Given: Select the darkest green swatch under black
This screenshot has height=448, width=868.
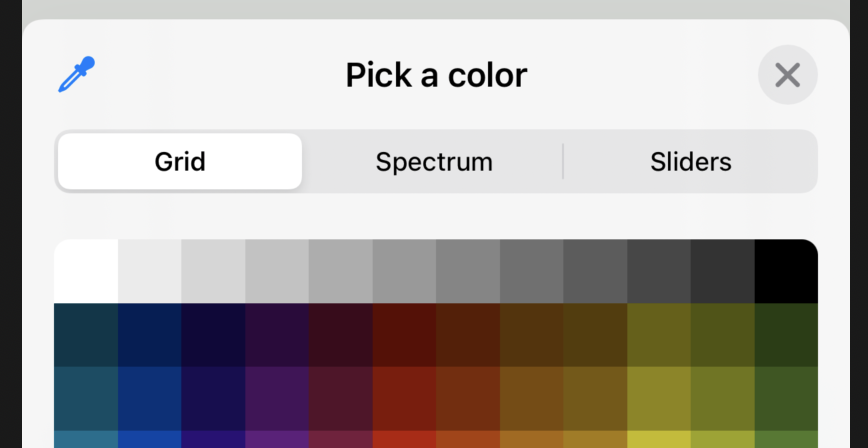Looking at the screenshot, I should pyautogui.click(x=786, y=335).
